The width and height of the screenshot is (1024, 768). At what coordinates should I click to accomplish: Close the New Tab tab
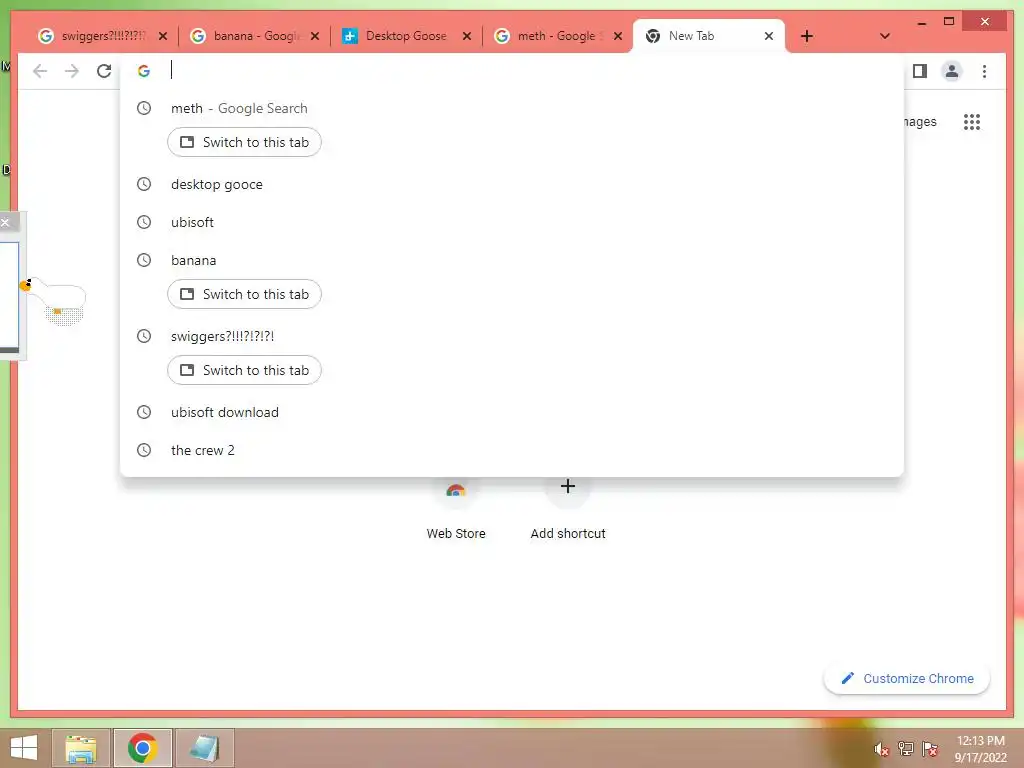coord(769,36)
